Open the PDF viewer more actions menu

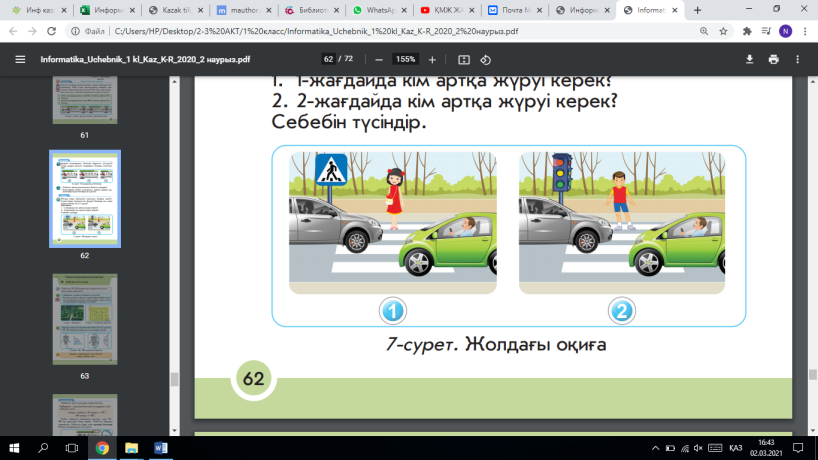tap(798, 59)
